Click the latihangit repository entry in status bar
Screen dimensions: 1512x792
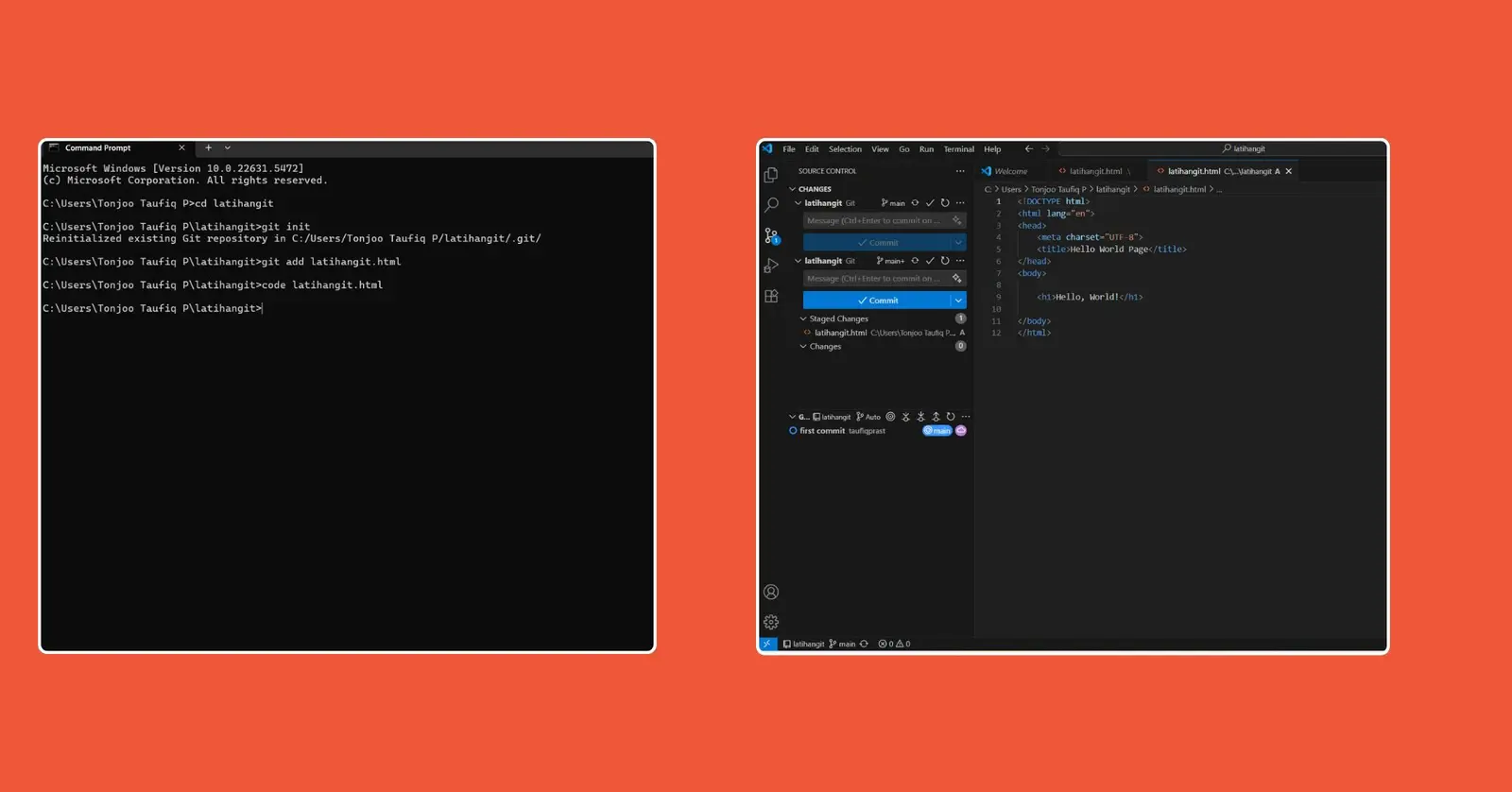pyautogui.click(x=804, y=644)
